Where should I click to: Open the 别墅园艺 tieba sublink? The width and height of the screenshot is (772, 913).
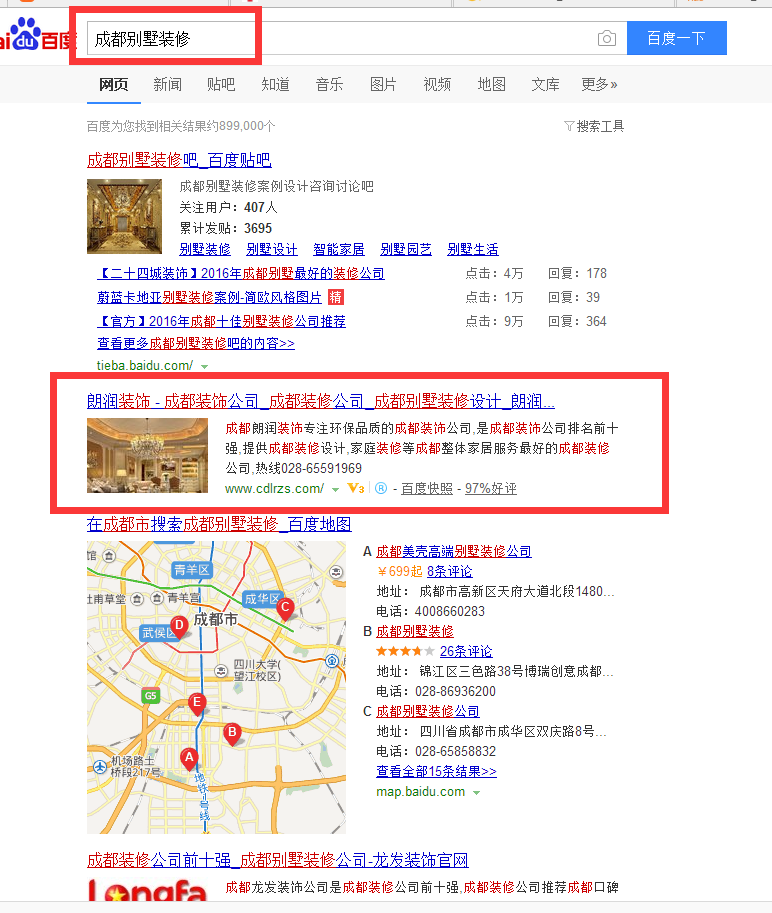[406, 249]
